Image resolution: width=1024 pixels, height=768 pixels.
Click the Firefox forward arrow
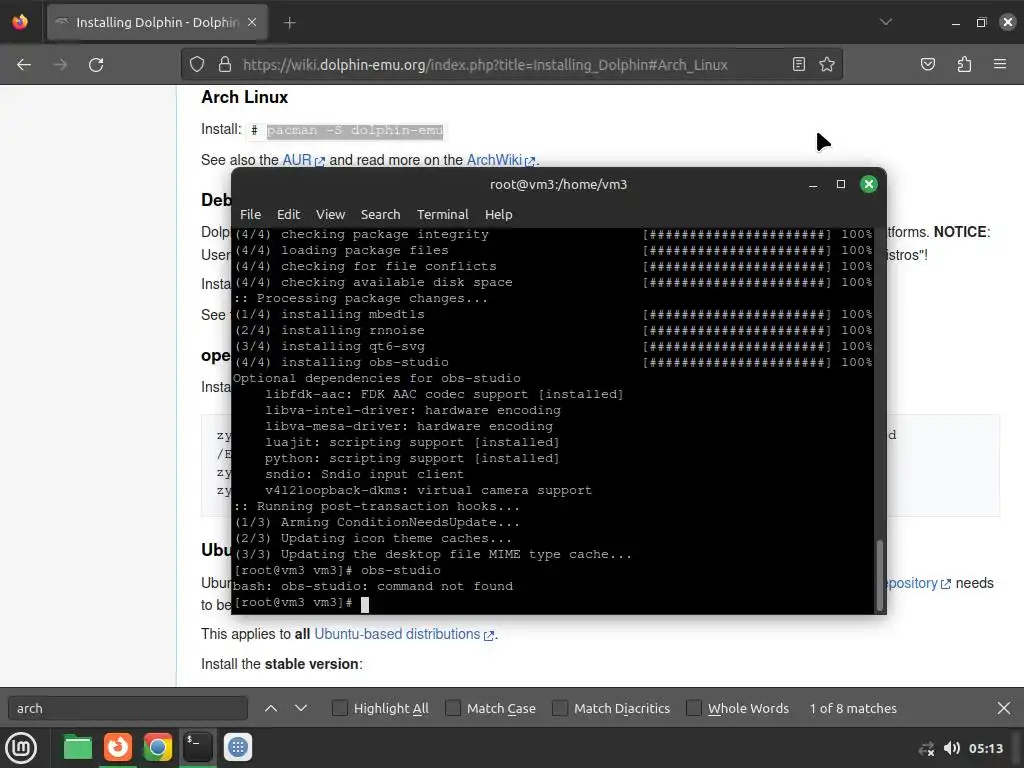(x=60, y=65)
